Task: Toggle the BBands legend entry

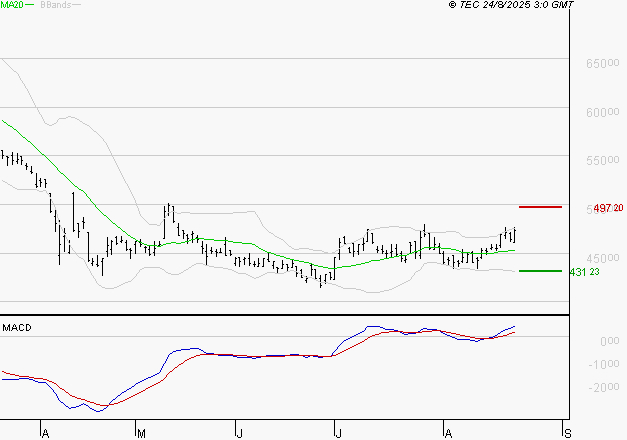Action: point(54,5)
